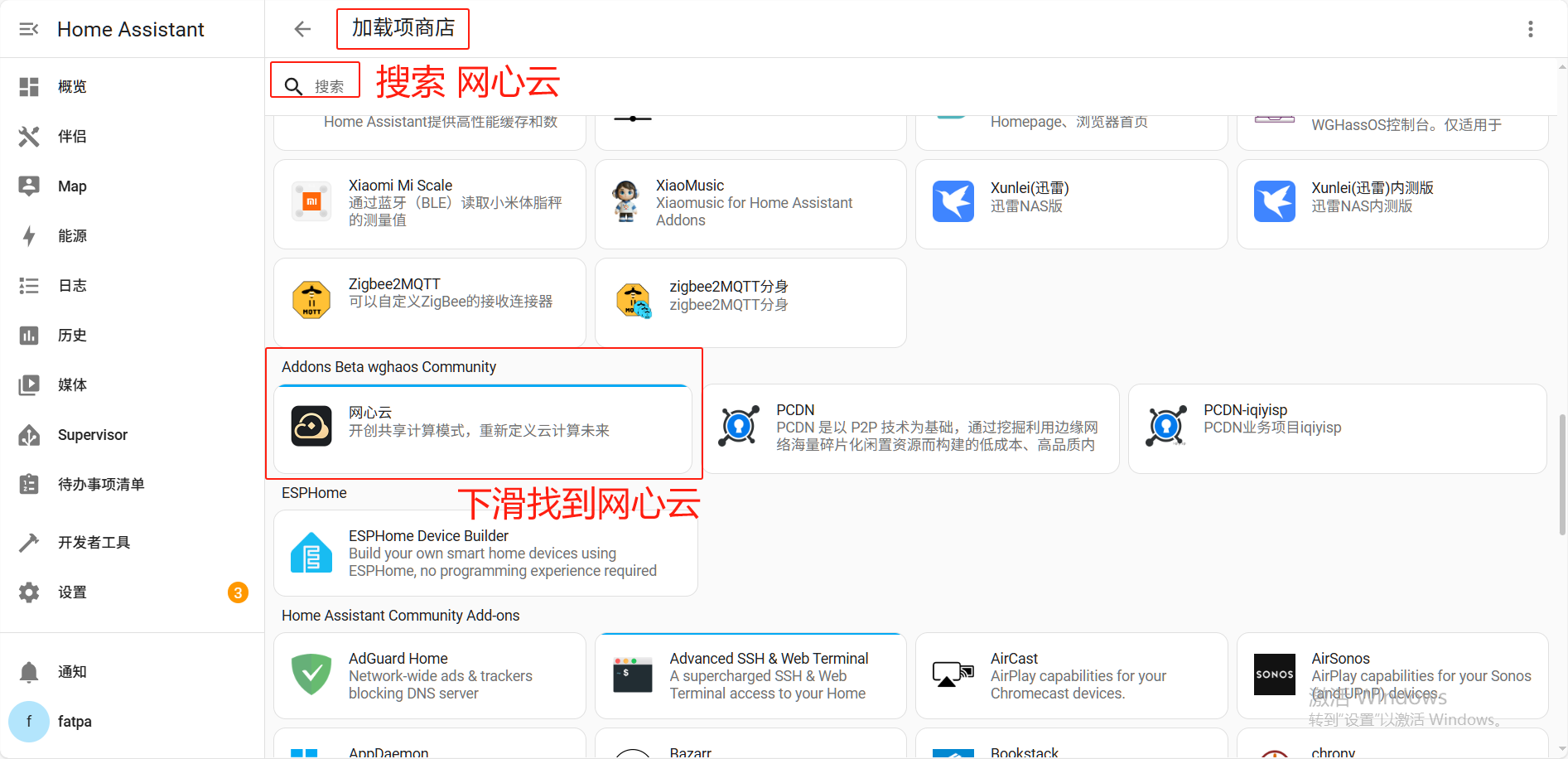The height and width of the screenshot is (759, 1568).
Task: Open the three-dot overflow menu
Action: [1531, 29]
